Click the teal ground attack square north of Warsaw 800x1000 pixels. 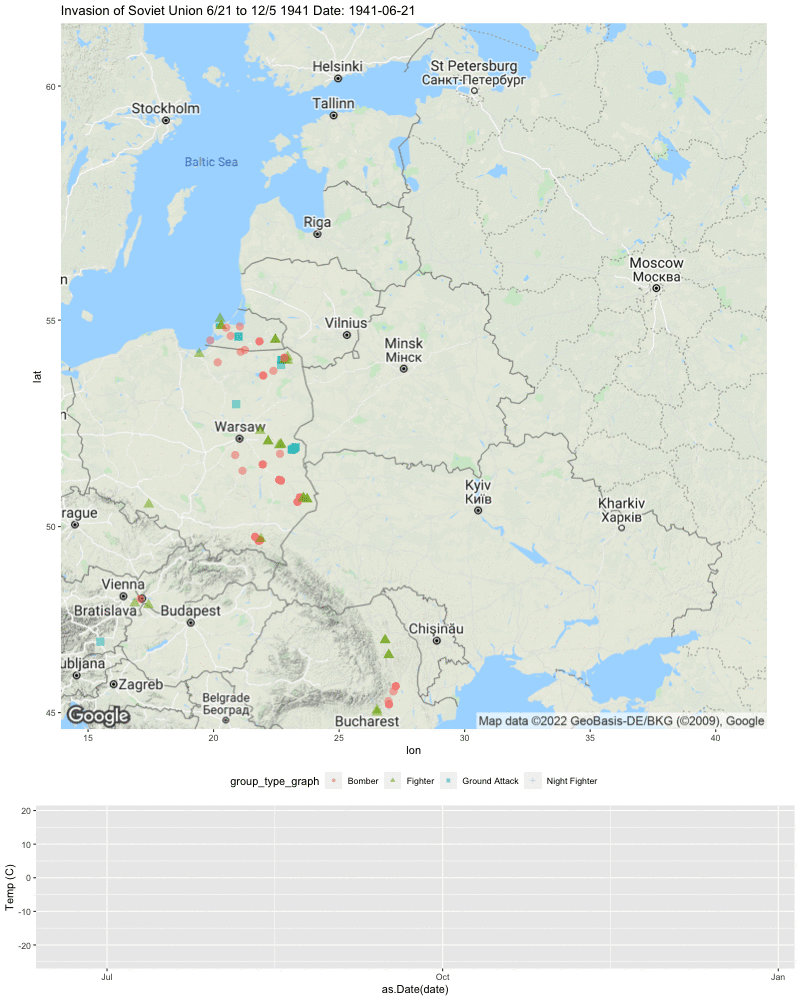coord(236,404)
